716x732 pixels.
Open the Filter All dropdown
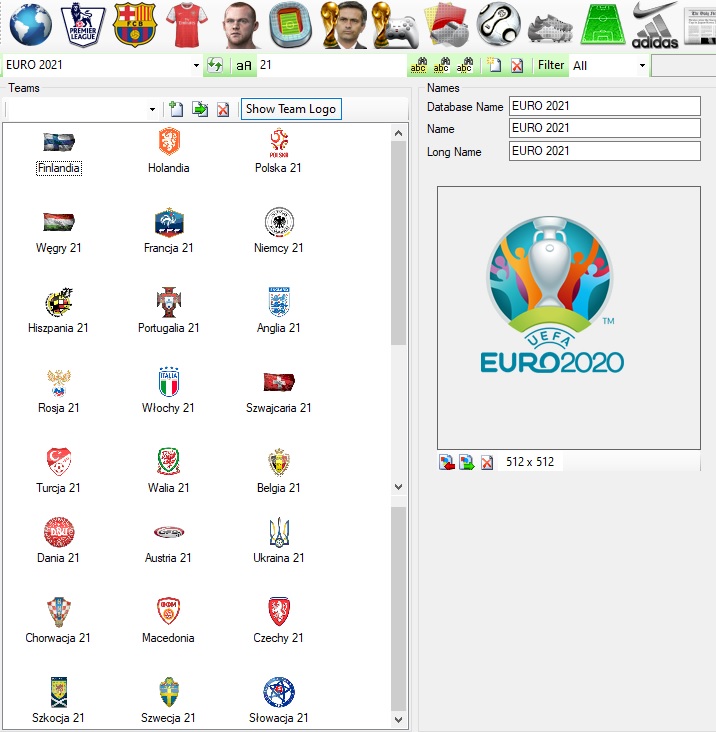coord(642,65)
